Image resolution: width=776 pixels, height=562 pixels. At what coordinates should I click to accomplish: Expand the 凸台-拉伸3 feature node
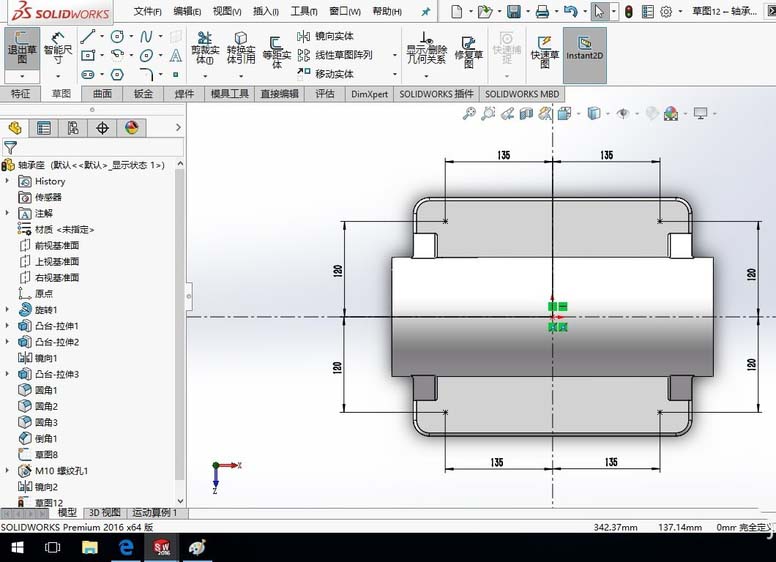[7, 374]
